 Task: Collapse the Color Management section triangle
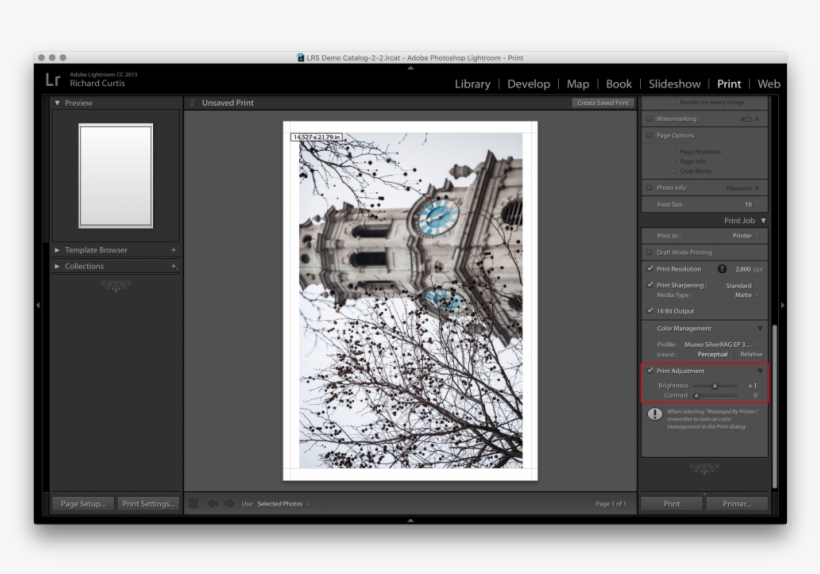coord(760,328)
